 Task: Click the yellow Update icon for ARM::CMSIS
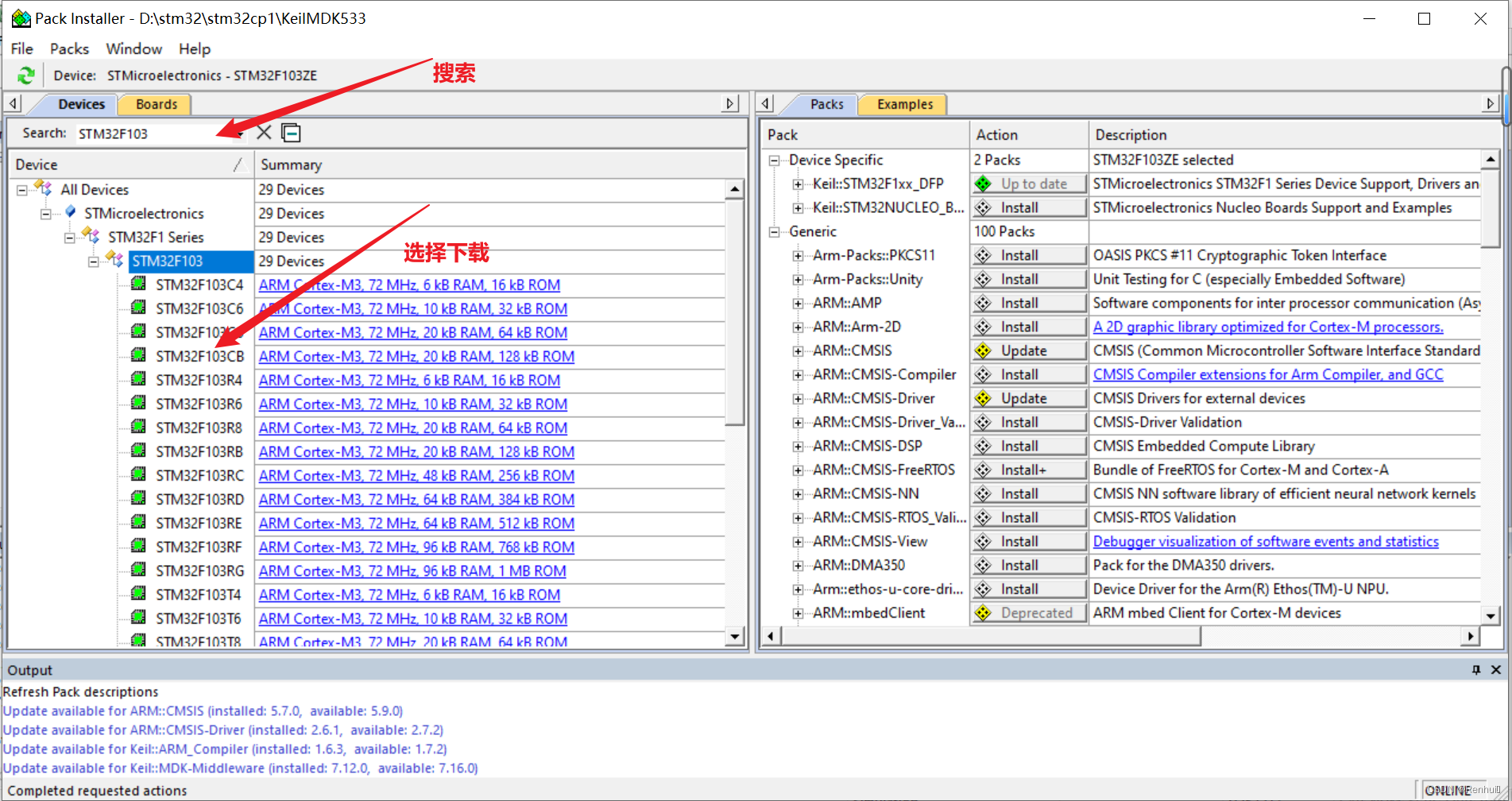(984, 350)
